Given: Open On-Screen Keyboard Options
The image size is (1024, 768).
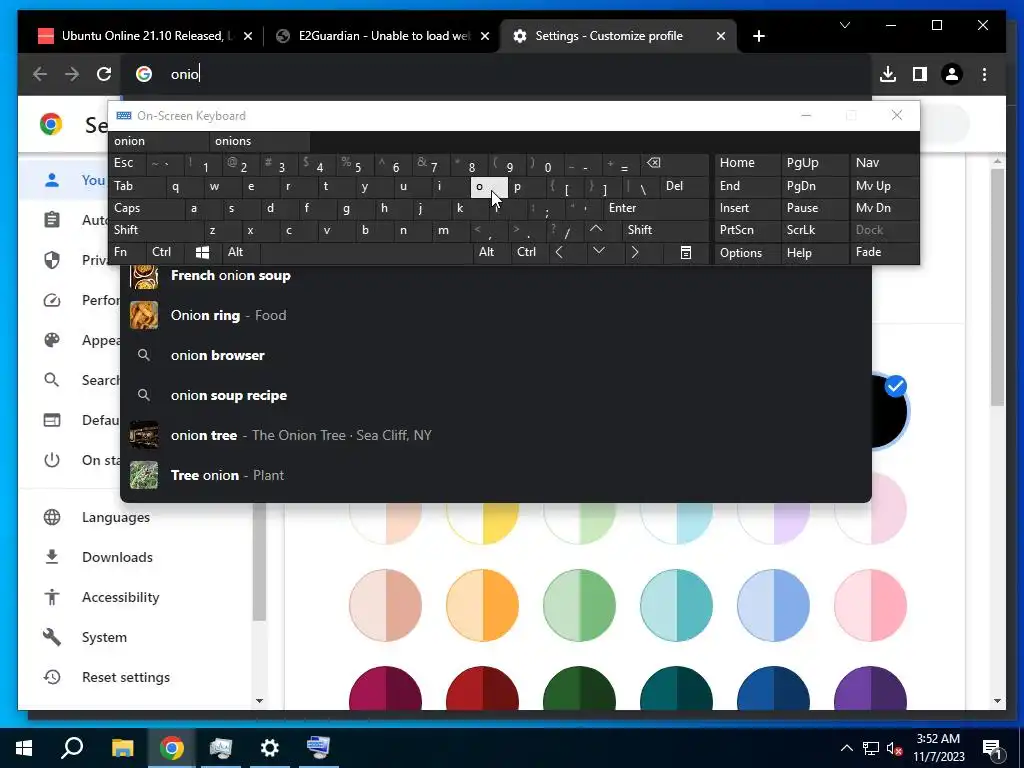Looking at the screenshot, I should (747, 253).
